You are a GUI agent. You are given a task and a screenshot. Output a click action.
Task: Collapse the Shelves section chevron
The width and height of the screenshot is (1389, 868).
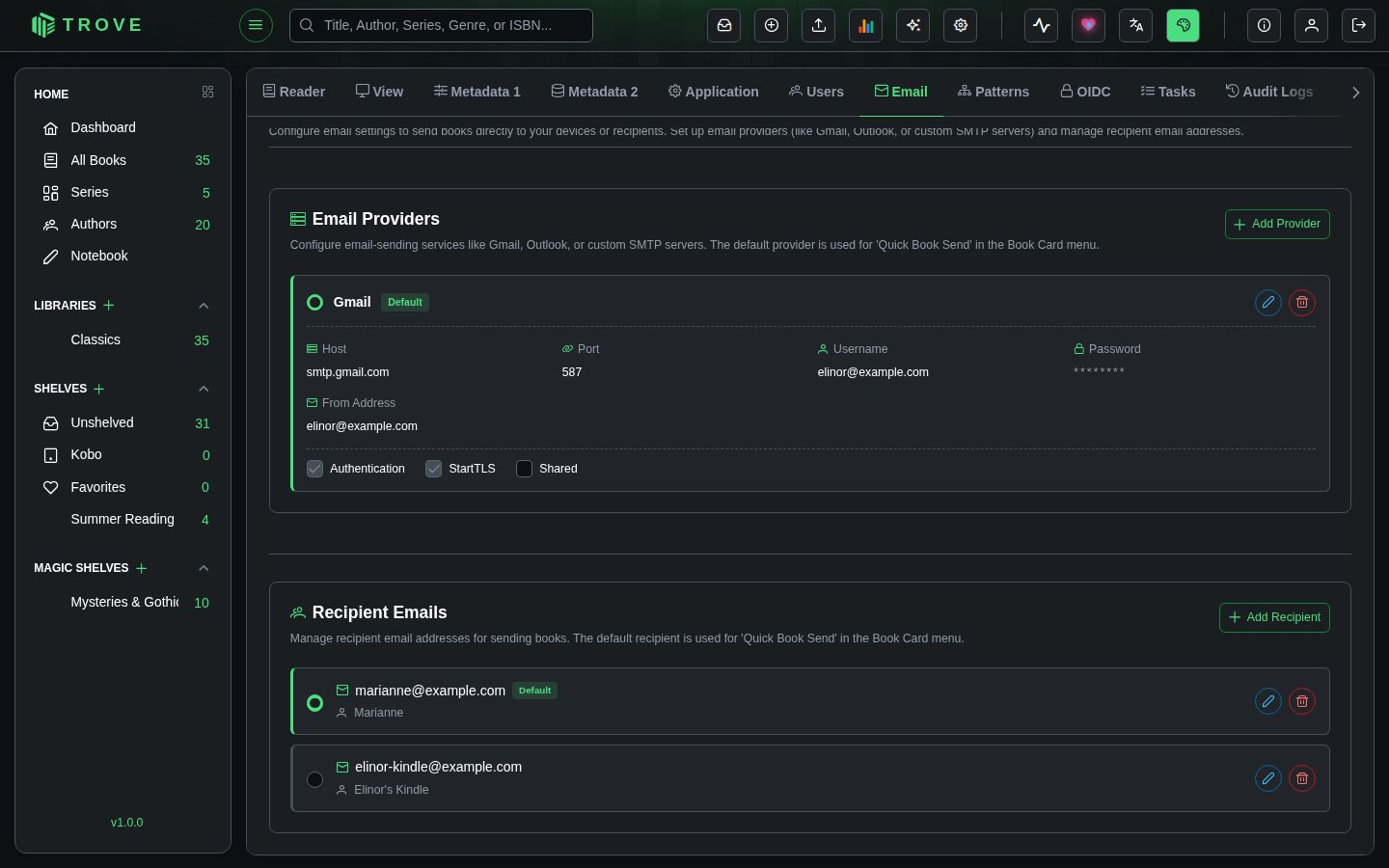(204, 389)
